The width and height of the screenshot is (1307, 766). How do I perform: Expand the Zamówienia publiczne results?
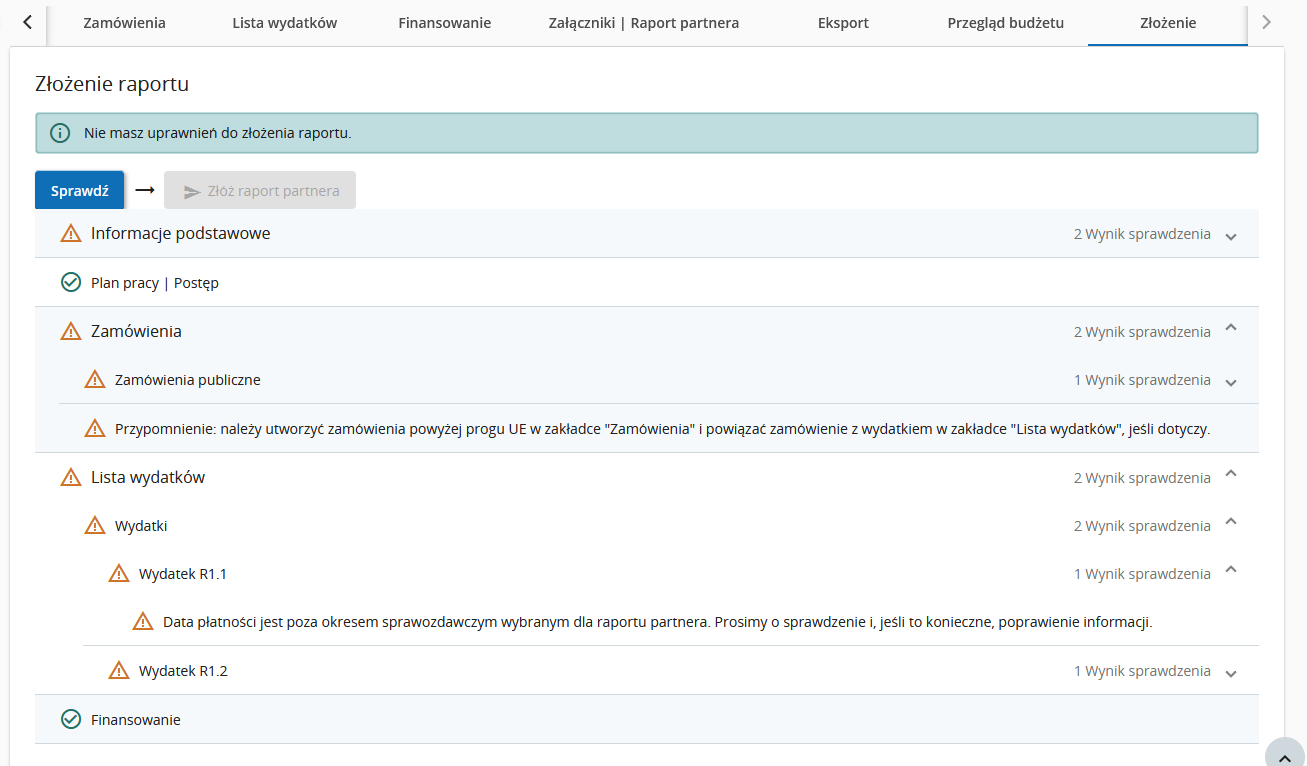1231,382
